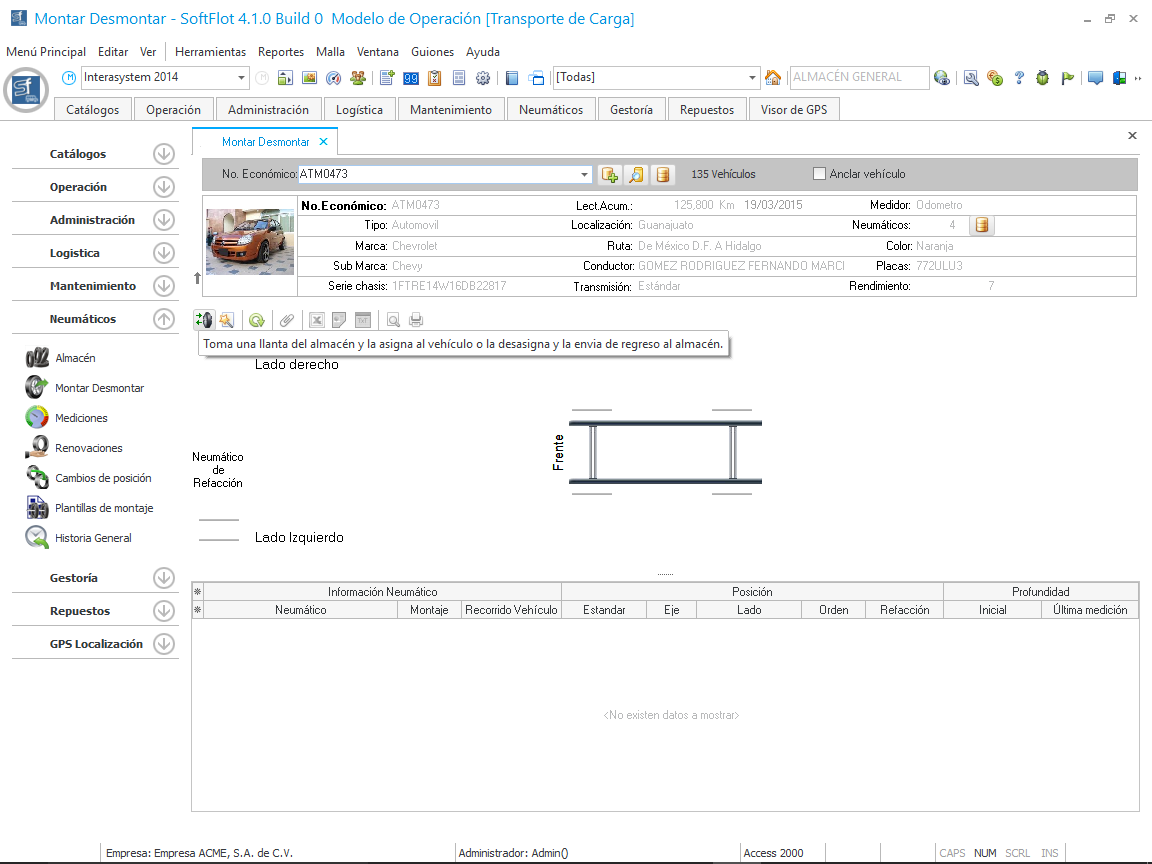Screen dimensions: 1152x864
Task: Click the home icon in top toolbar
Action: click(x=773, y=78)
